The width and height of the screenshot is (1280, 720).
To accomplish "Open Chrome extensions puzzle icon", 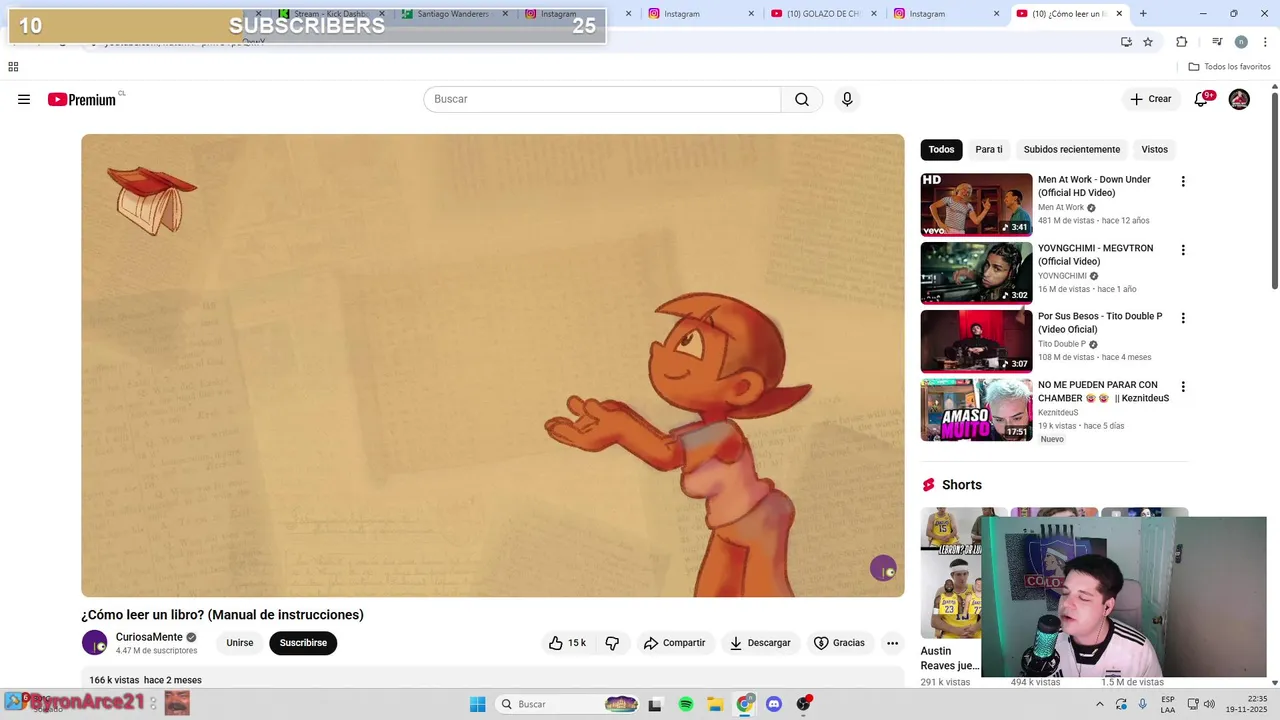I will 1182,42.
